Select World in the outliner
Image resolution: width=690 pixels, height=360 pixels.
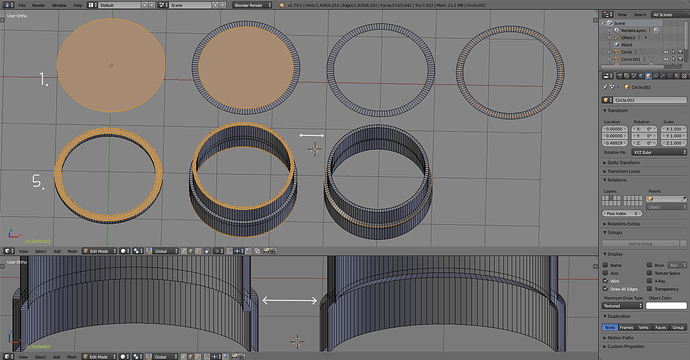pyautogui.click(x=626, y=45)
